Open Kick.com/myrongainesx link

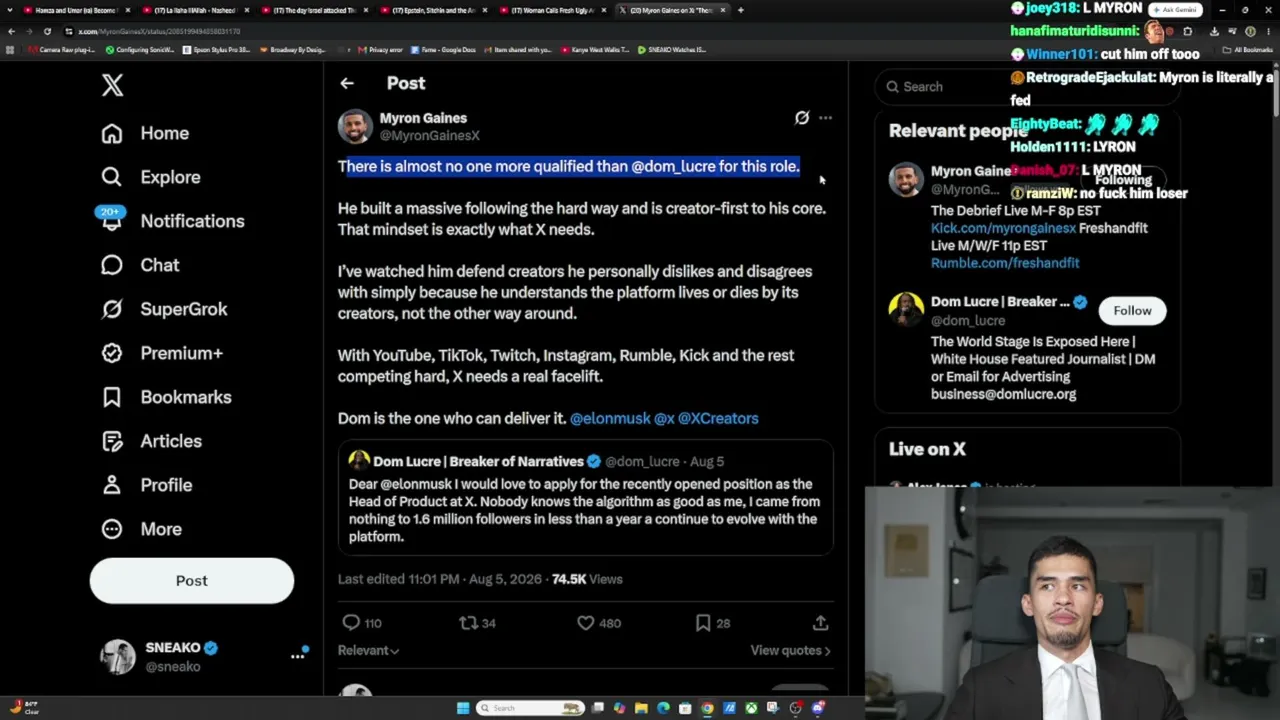[1003, 228]
